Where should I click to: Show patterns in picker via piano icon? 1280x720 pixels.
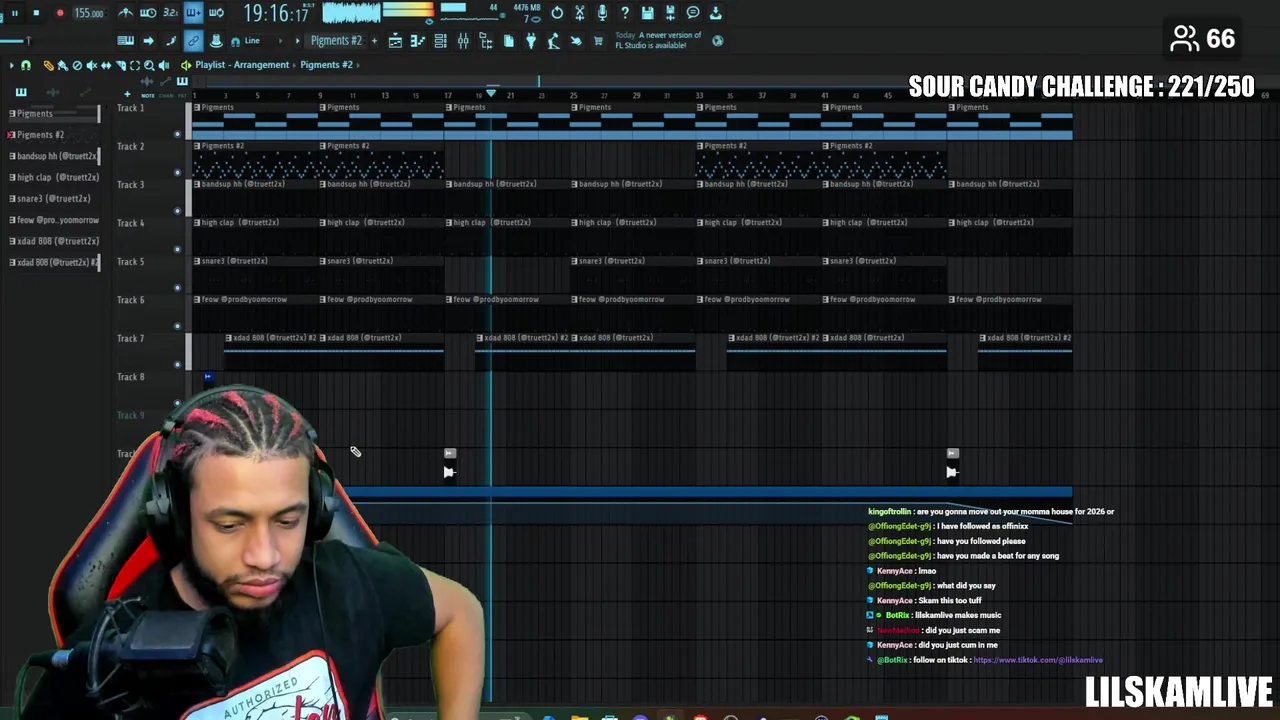(x=20, y=92)
